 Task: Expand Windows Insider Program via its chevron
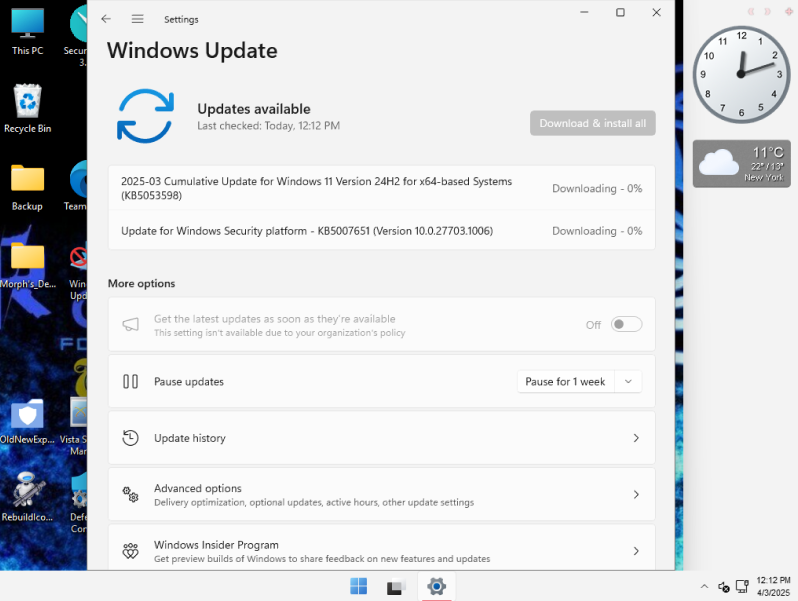tap(636, 551)
